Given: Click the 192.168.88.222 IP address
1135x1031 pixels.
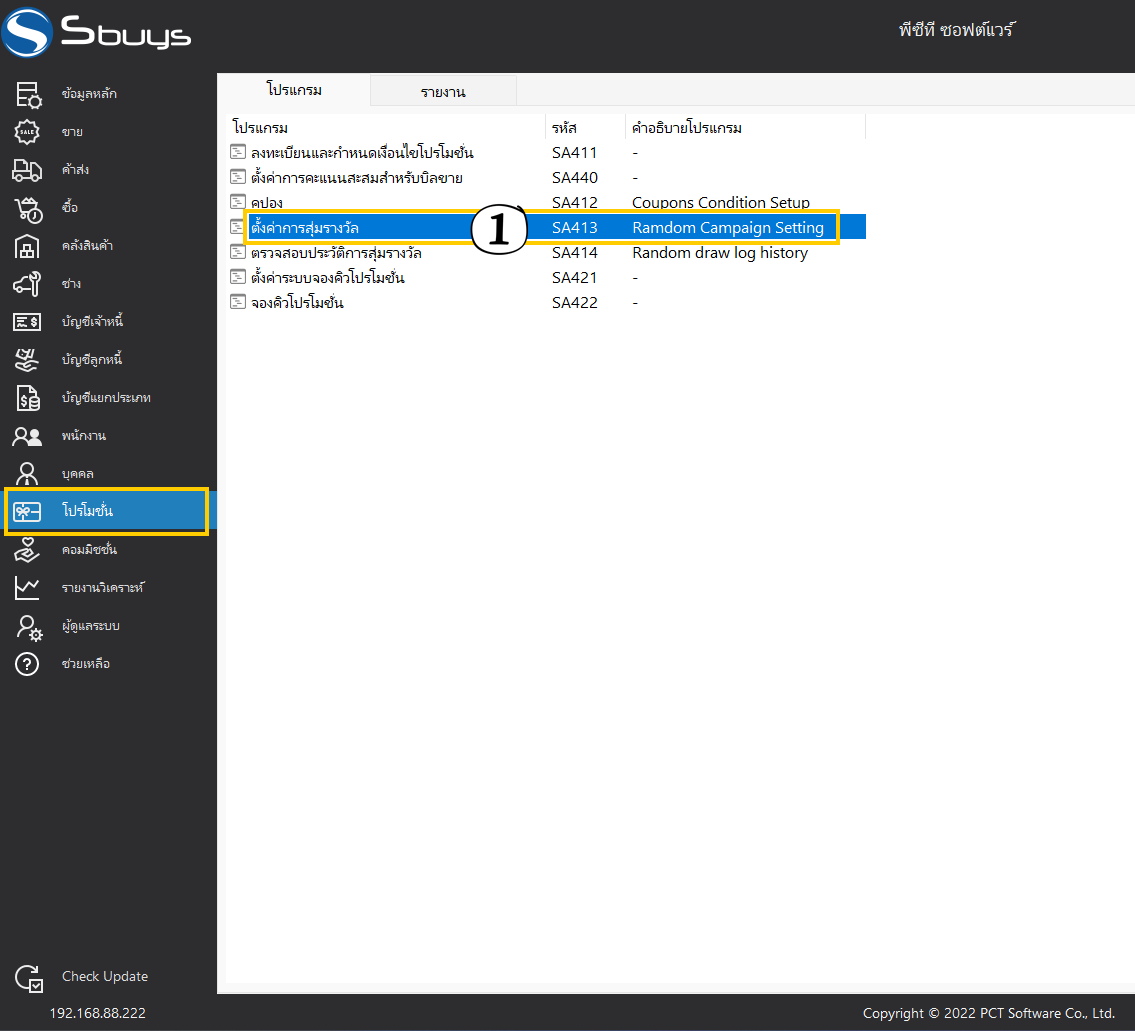Looking at the screenshot, I should pos(98,1013).
